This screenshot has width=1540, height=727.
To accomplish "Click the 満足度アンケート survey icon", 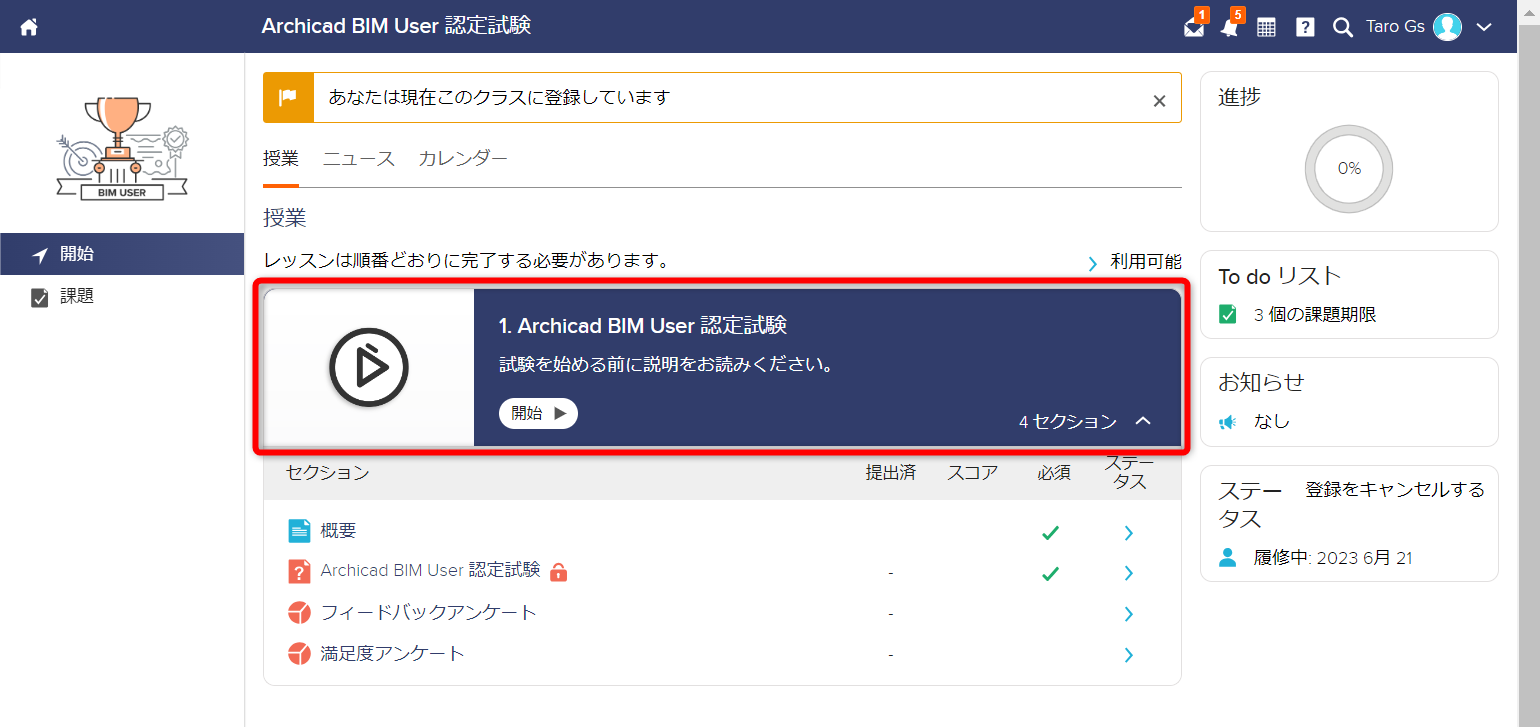I will click(299, 654).
